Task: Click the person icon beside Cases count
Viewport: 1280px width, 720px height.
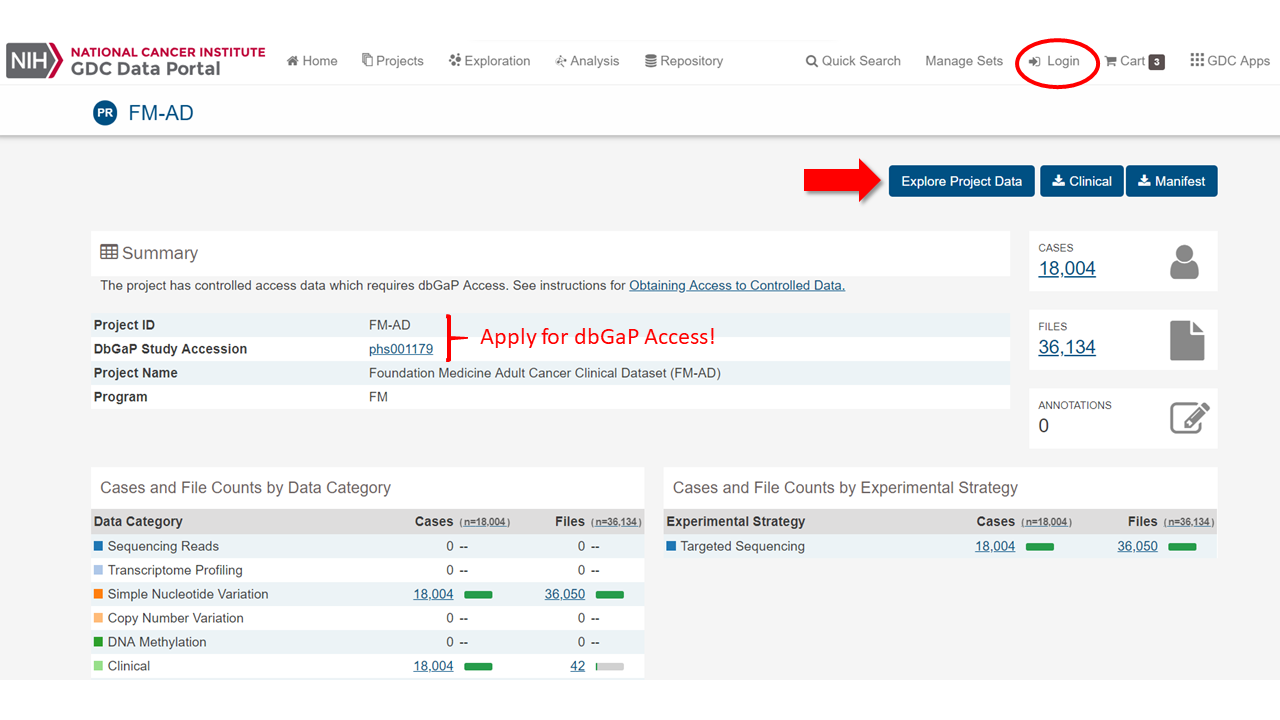Action: click(1184, 262)
